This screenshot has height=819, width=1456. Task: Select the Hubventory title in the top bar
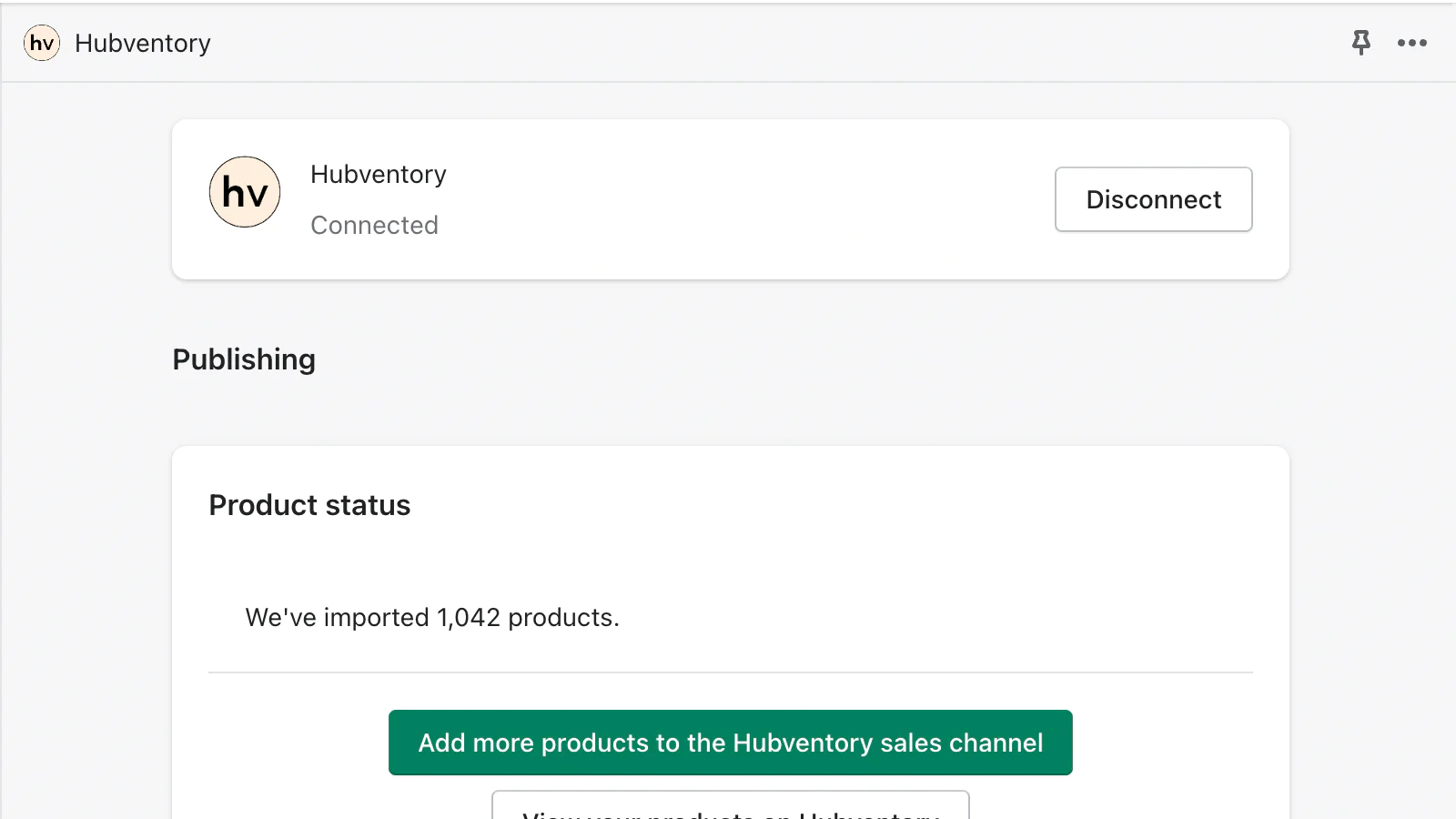(x=142, y=43)
